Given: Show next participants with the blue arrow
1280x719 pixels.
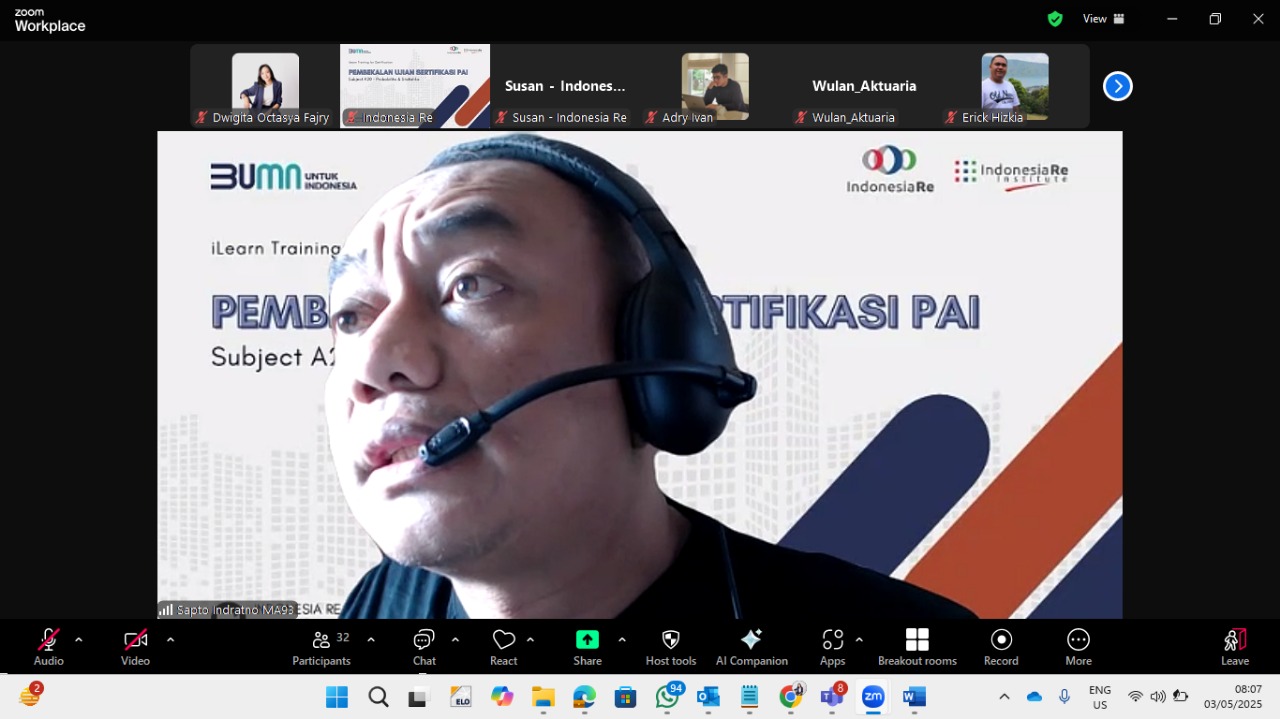Looking at the screenshot, I should tap(1117, 86).
